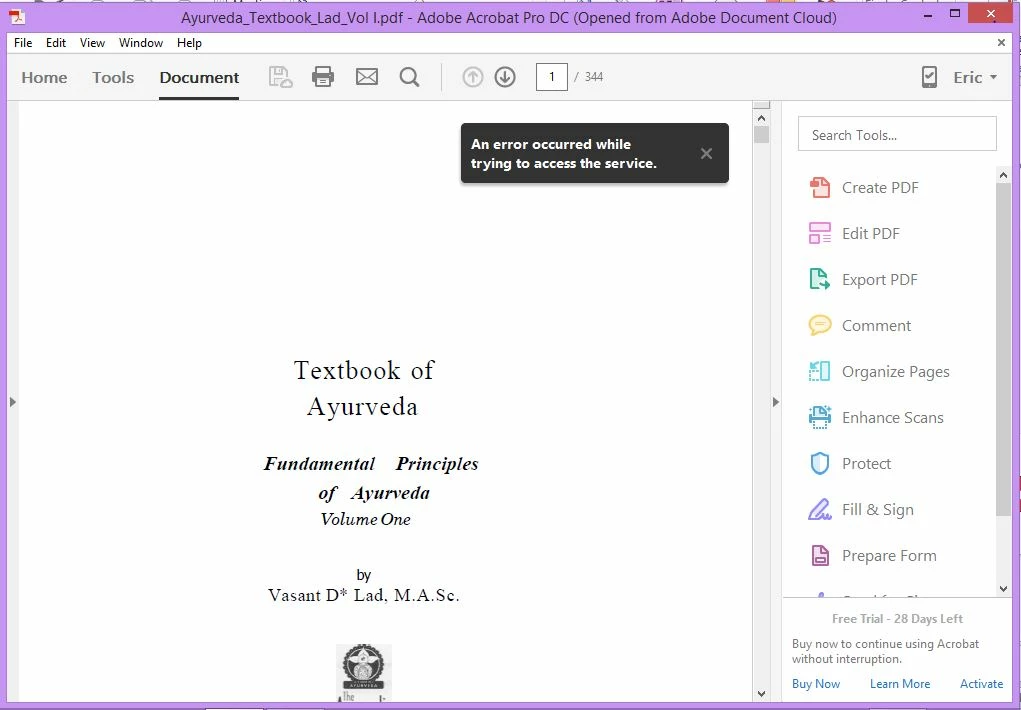Click the '344' total pages text
The image size is (1021, 710).
click(x=594, y=77)
